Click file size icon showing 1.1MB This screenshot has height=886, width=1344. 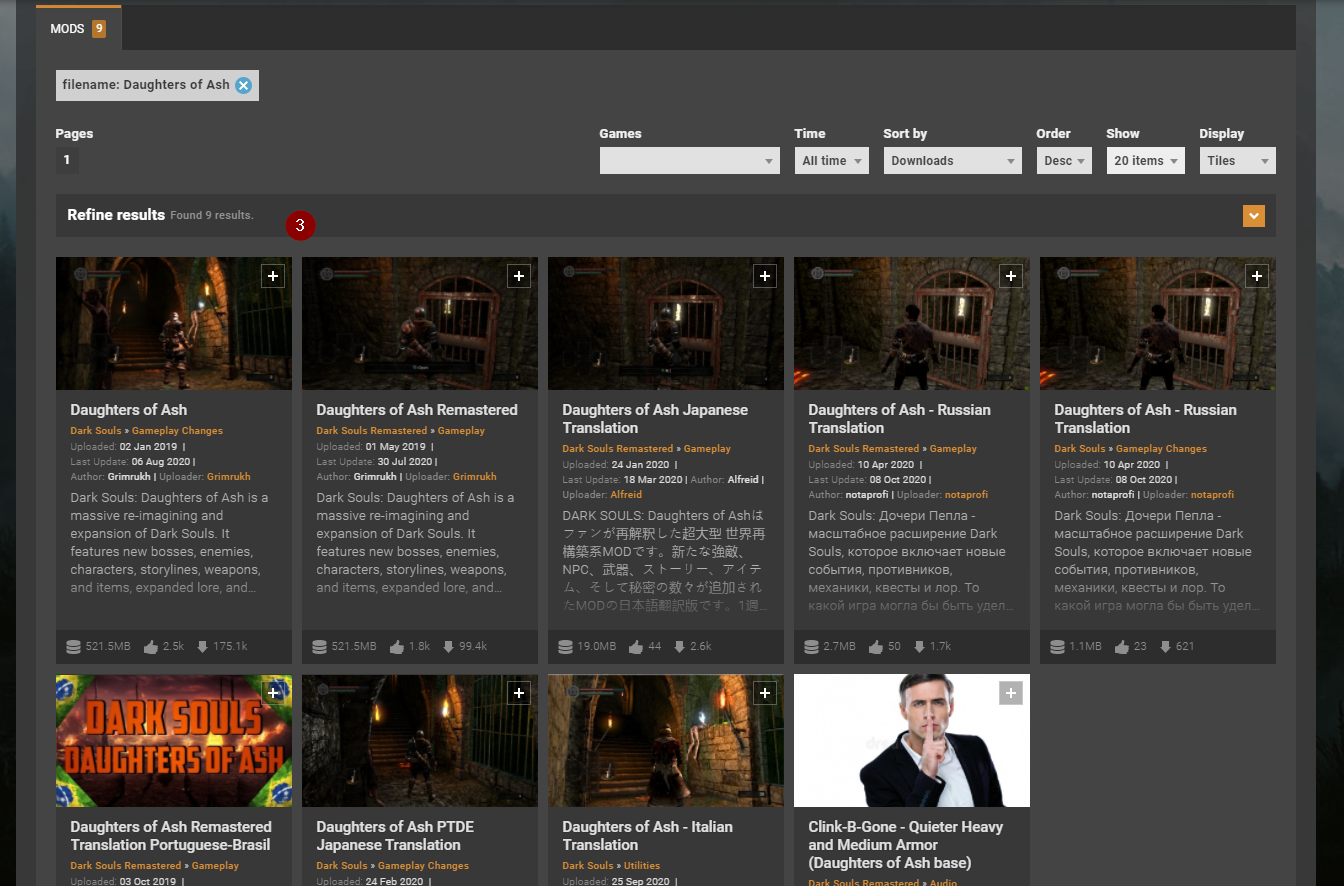click(x=1057, y=647)
